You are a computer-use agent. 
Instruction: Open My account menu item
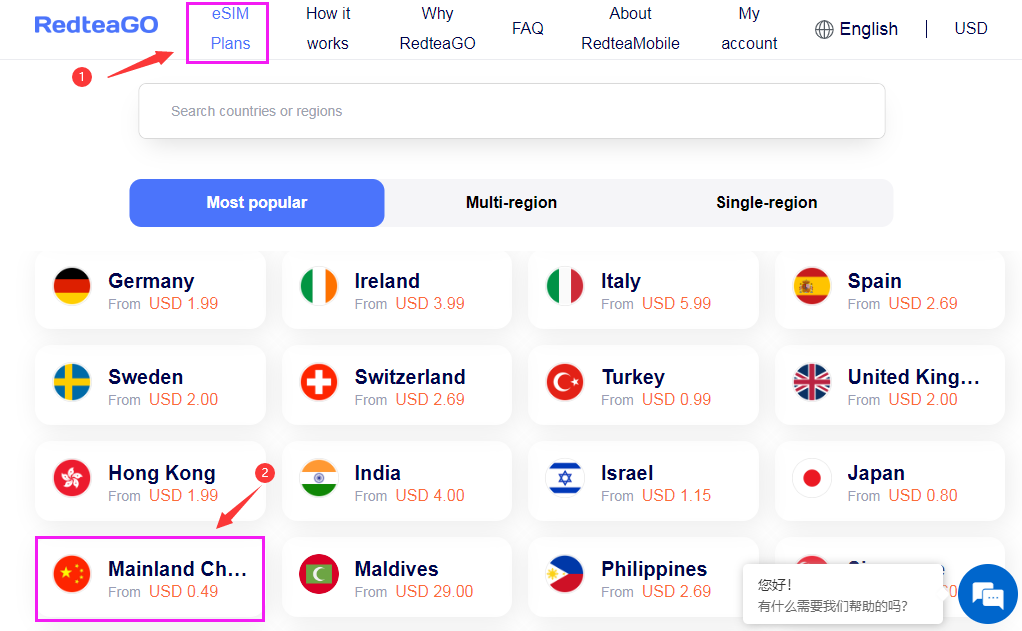tap(749, 29)
